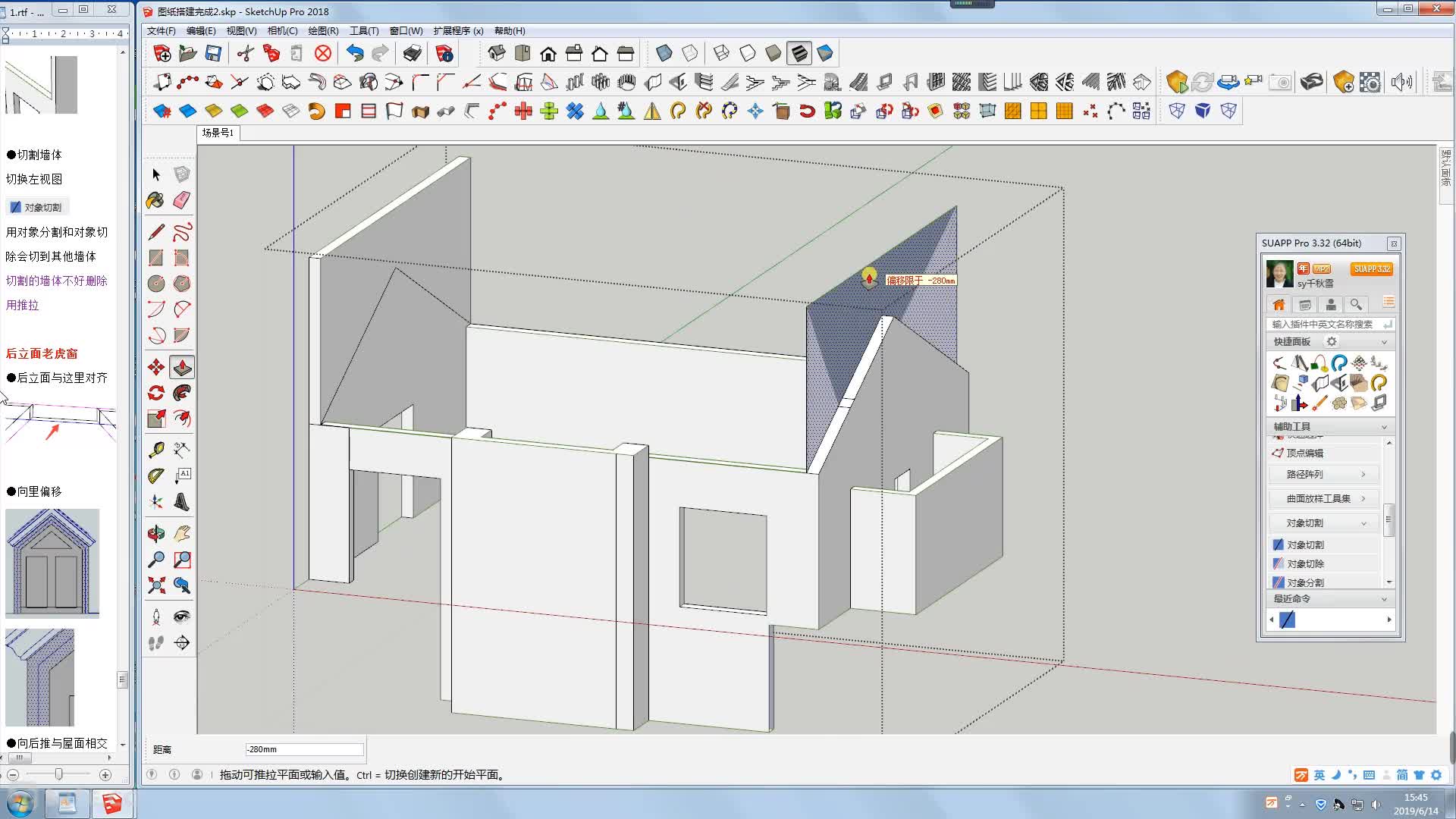Click the Undo arrow in toolbar
Screen dimensions: 1456x819
[x=355, y=53]
